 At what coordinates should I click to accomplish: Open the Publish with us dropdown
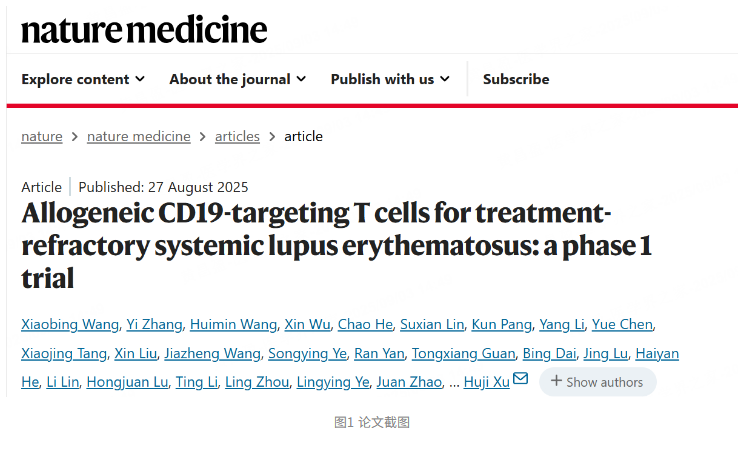click(x=390, y=79)
